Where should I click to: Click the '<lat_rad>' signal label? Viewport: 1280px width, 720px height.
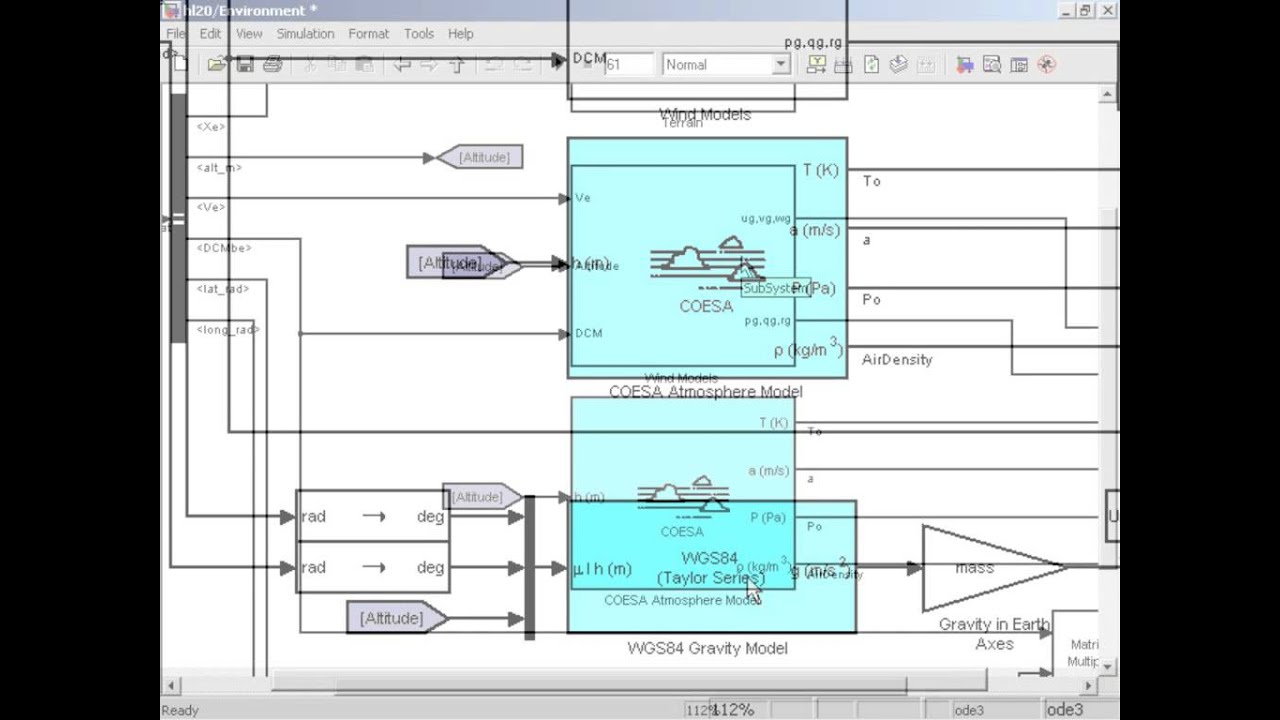pos(223,289)
